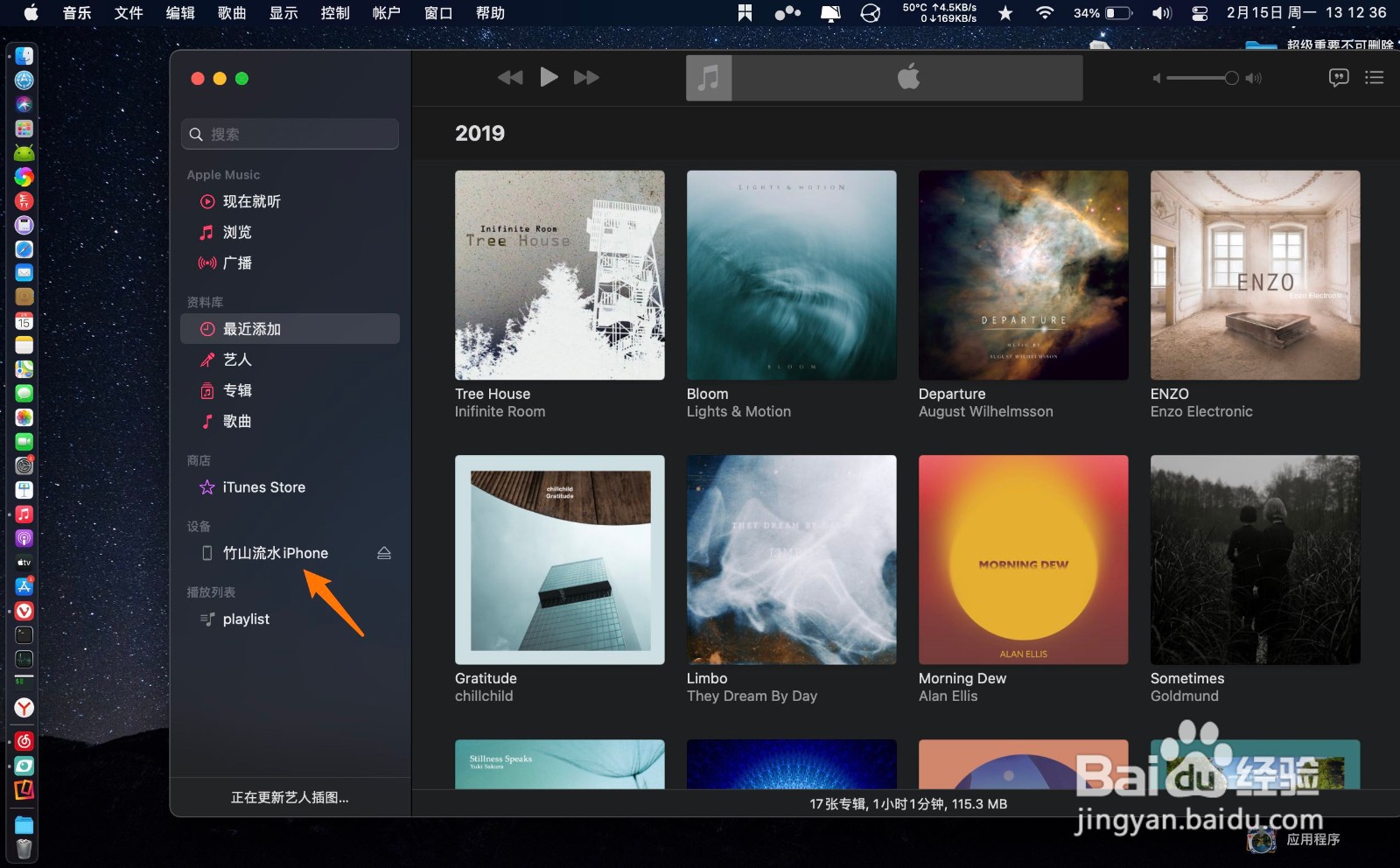This screenshot has width=1400, height=868.
Task: Click the date and time in menu bar
Action: (1306, 13)
